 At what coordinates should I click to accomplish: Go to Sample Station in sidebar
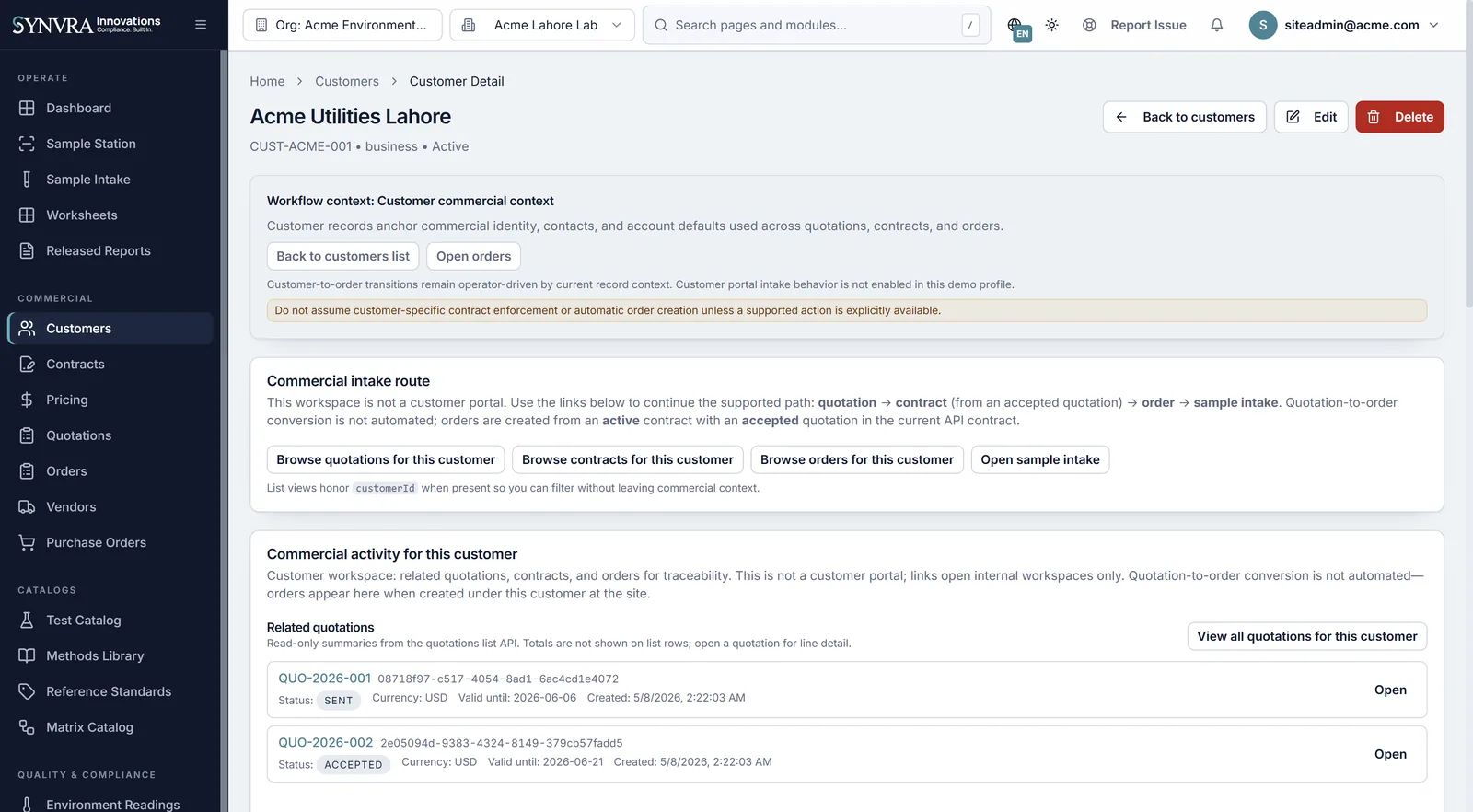[110, 144]
